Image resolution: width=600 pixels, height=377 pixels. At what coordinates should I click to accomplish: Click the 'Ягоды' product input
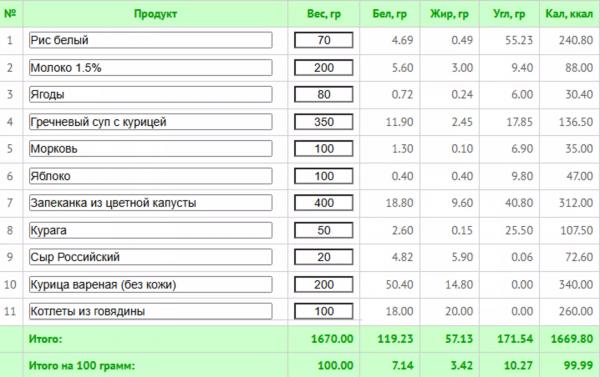pos(150,95)
